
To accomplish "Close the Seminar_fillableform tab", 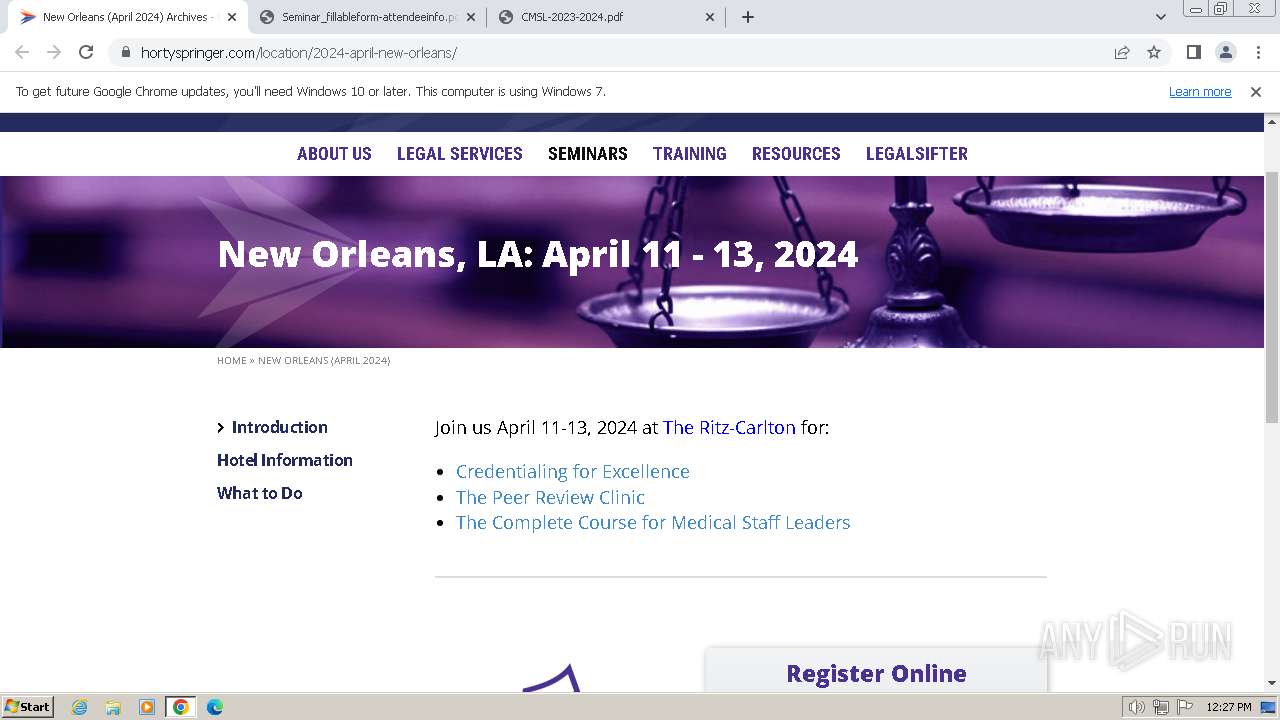I will [x=471, y=17].
